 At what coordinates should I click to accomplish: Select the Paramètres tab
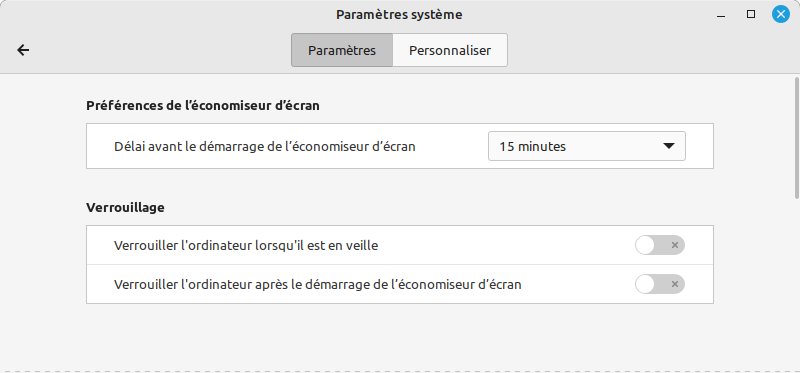coord(342,51)
